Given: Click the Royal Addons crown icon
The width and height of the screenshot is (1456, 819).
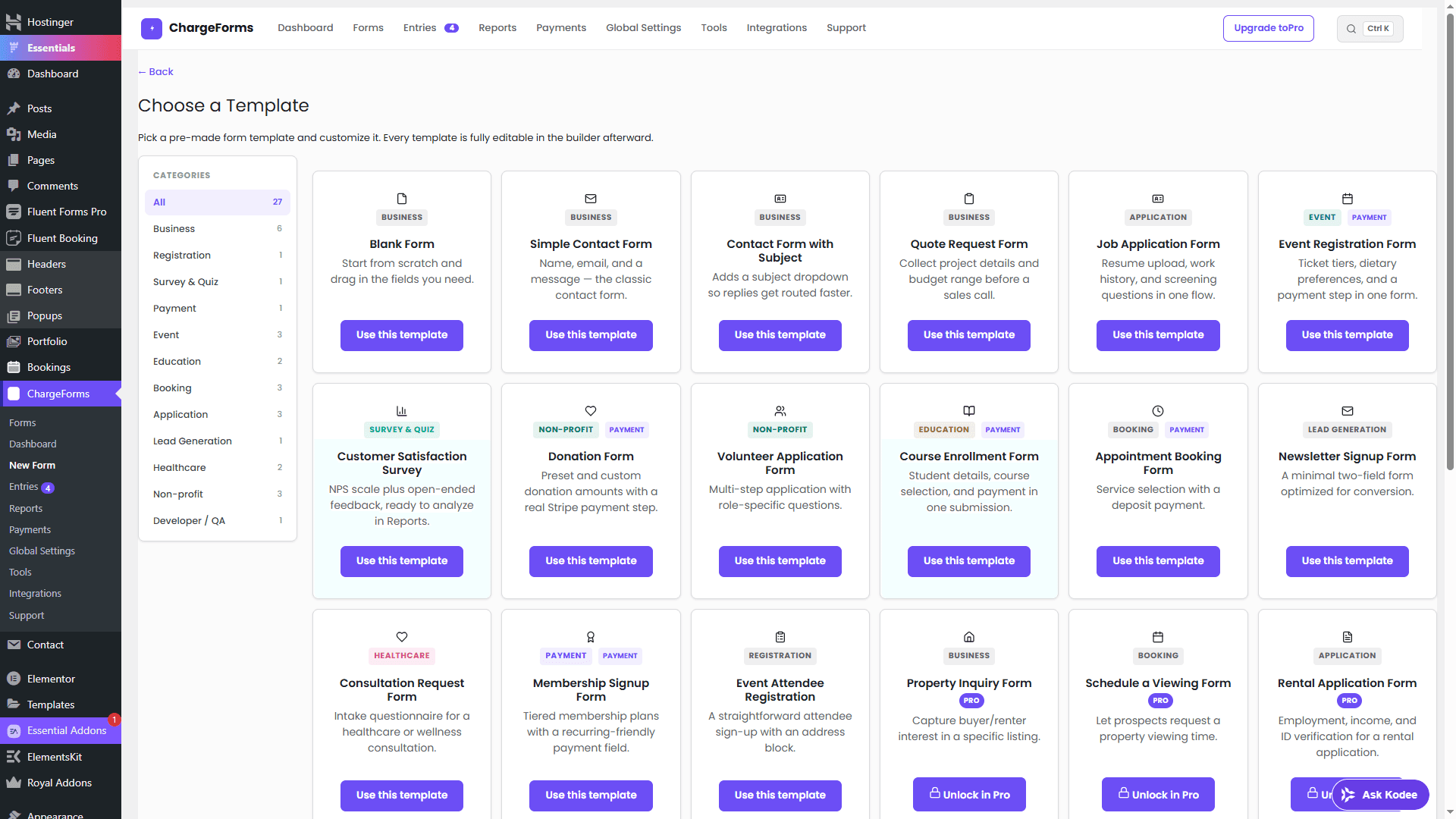Looking at the screenshot, I should [14, 783].
